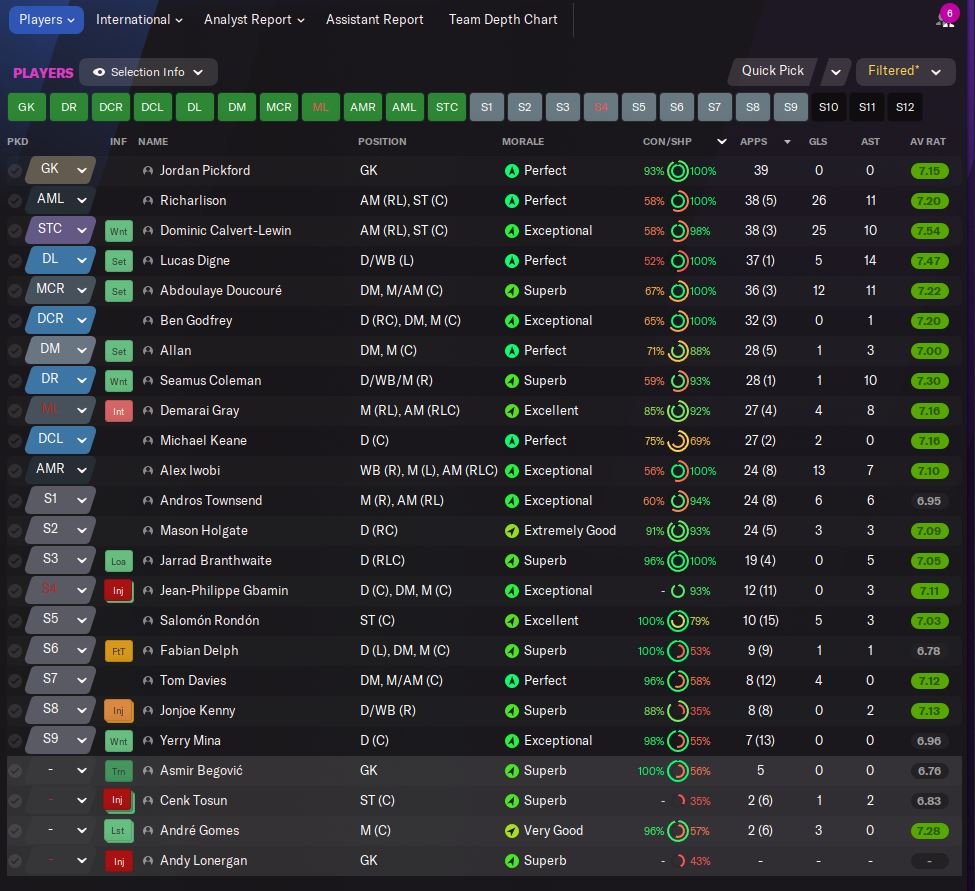The height and width of the screenshot is (891, 975).
Task: Toggle selection checkmark for Ben Godfrey
Action: click(x=15, y=321)
